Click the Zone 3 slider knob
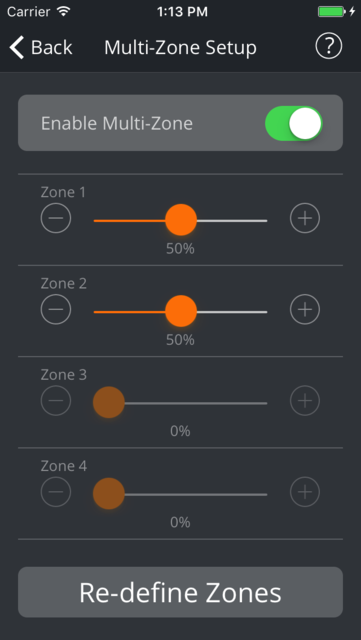The image size is (361, 640). [109, 403]
